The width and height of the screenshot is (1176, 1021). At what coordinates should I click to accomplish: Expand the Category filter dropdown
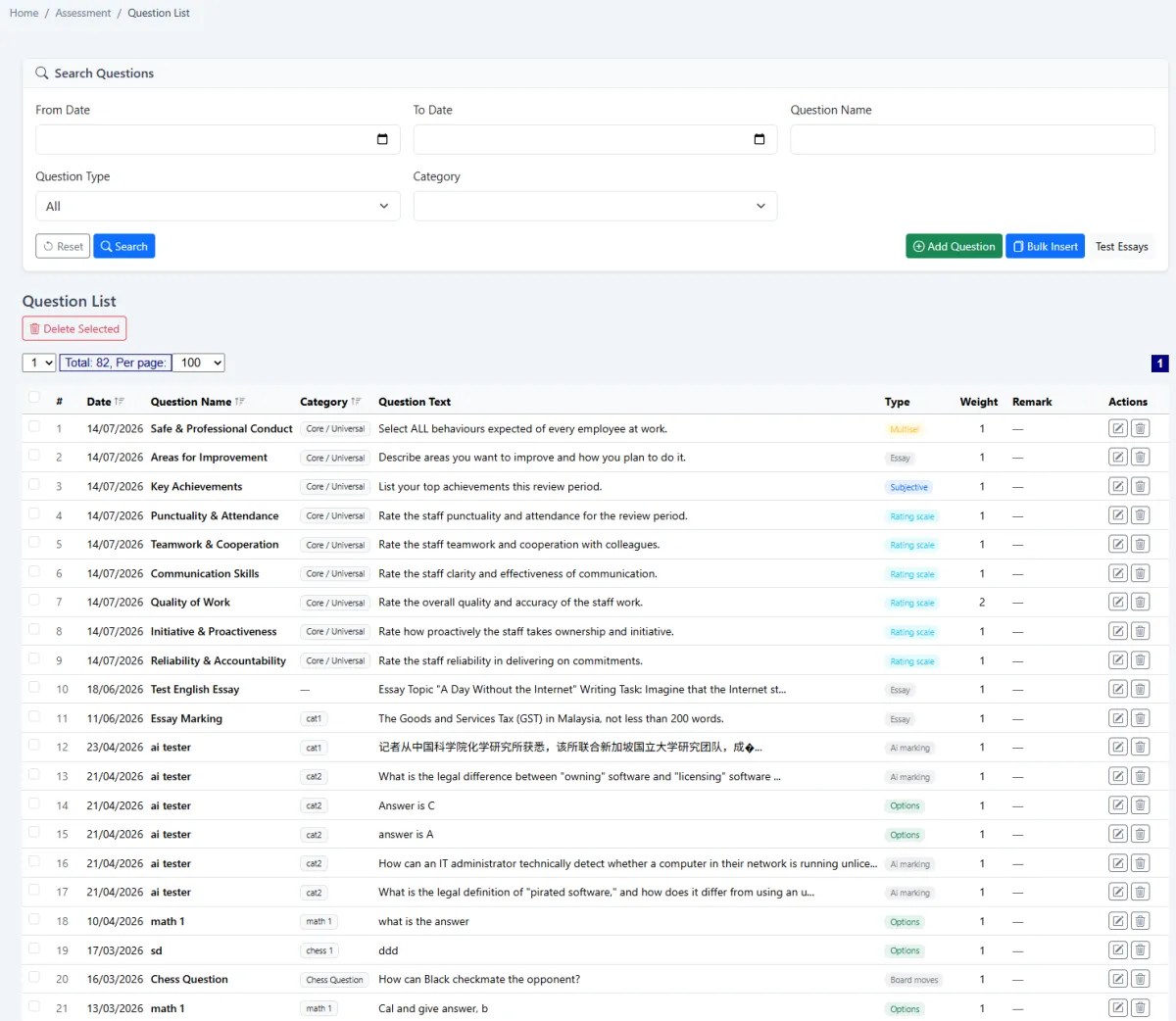tap(595, 206)
